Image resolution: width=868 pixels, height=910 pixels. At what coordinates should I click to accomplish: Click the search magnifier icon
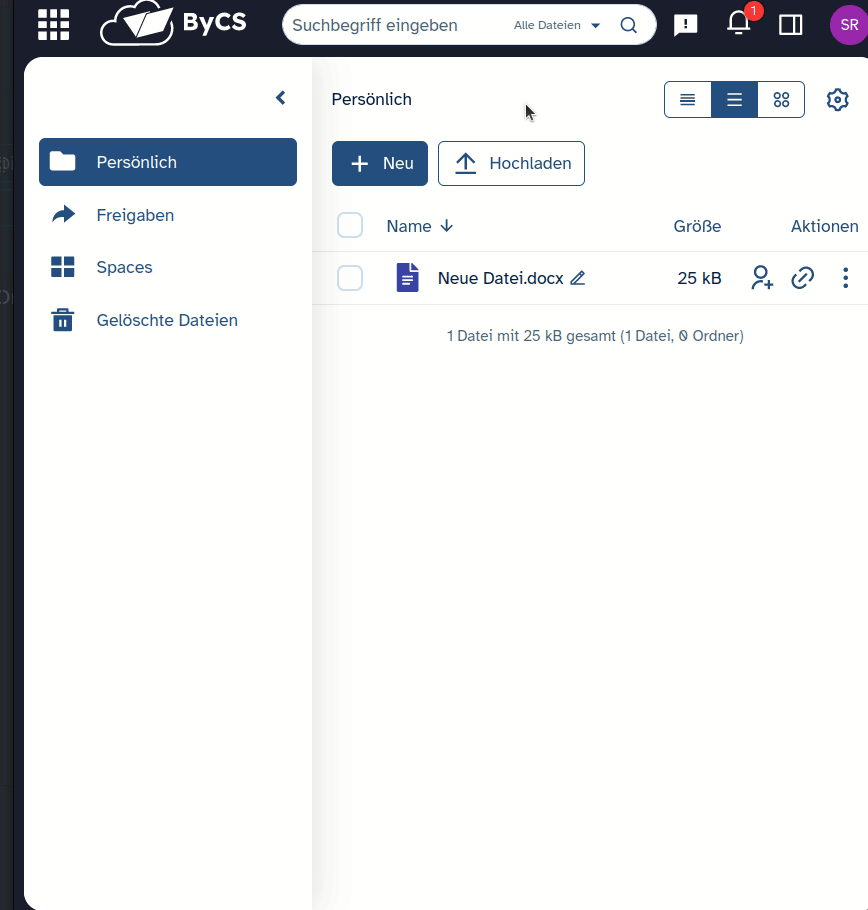[x=628, y=25]
